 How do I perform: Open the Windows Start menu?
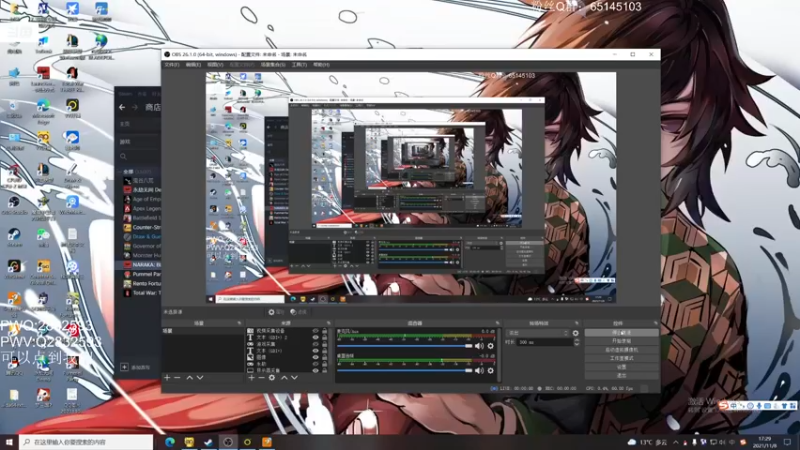tap(9, 442)
